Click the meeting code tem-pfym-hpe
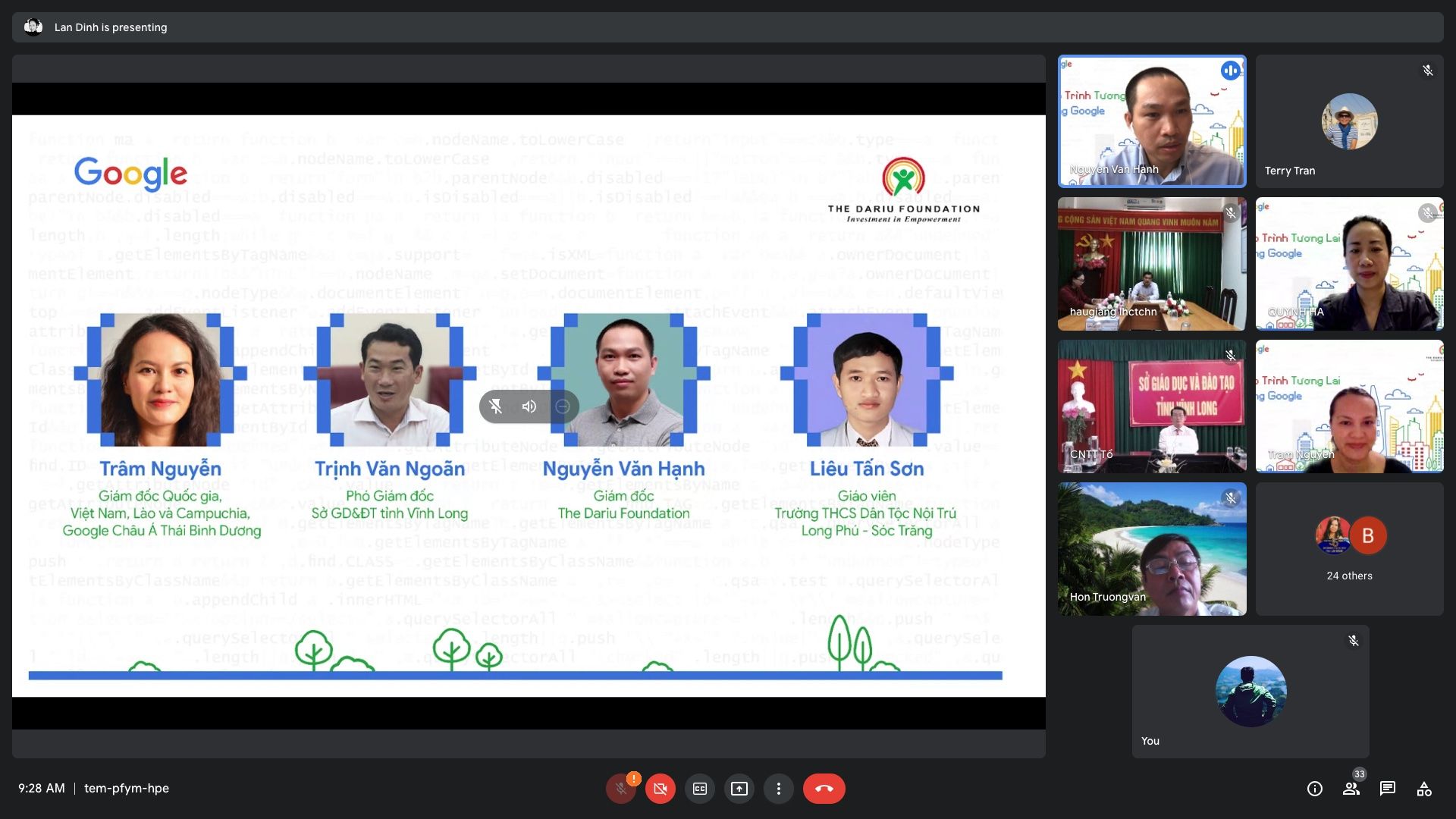1456x819 pixels. 127,789
